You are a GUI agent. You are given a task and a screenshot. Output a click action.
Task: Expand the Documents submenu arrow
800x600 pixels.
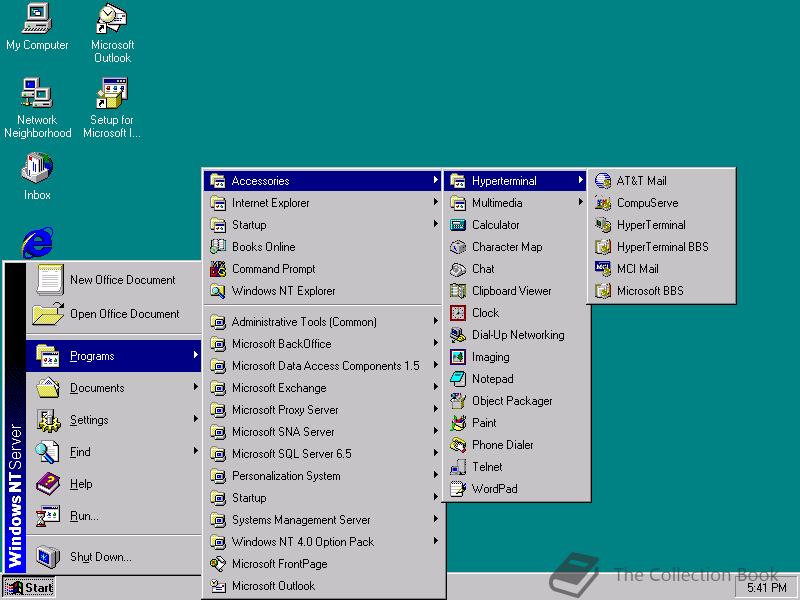click(195, 387)
